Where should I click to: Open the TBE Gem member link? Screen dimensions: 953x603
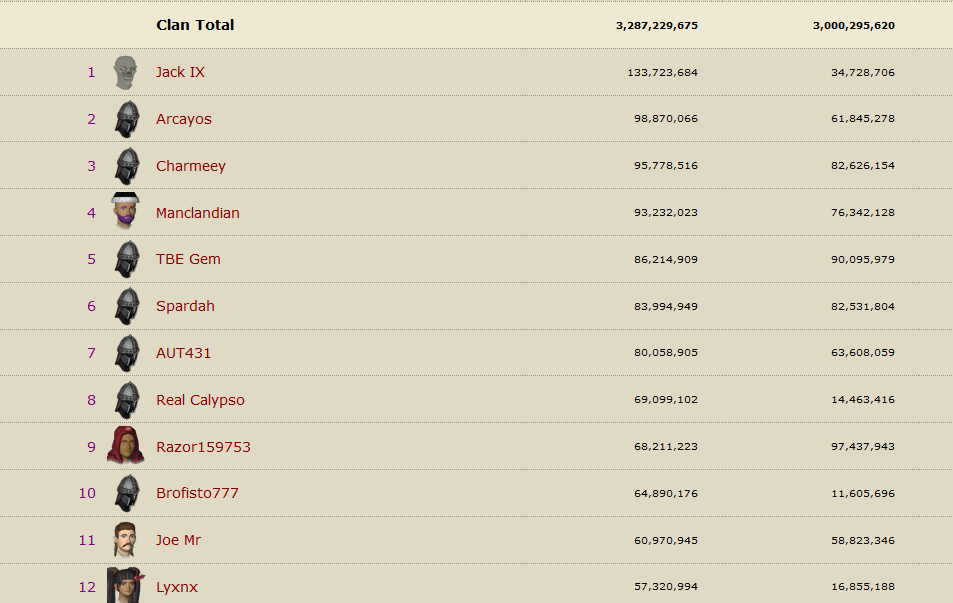point(188,259)
